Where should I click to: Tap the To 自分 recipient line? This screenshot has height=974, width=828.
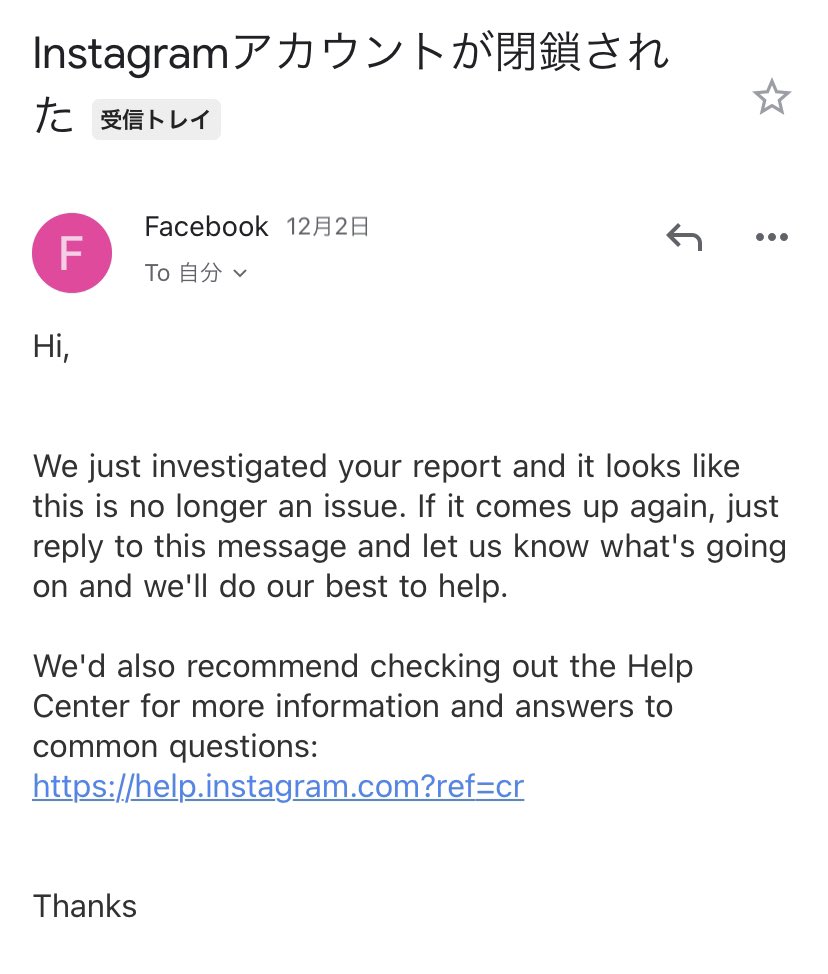pyautogui.click(x=196, y=273)
